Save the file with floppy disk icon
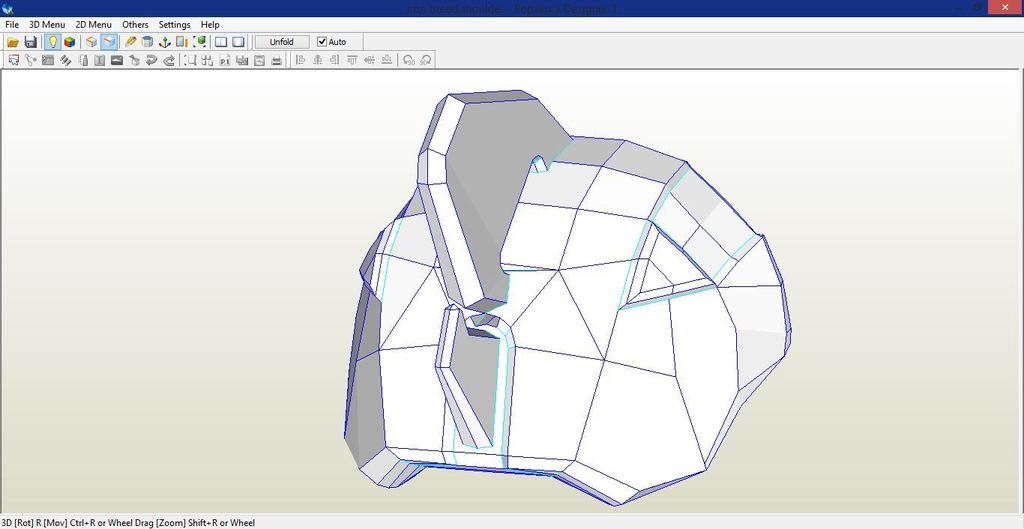 click(31, 42)
